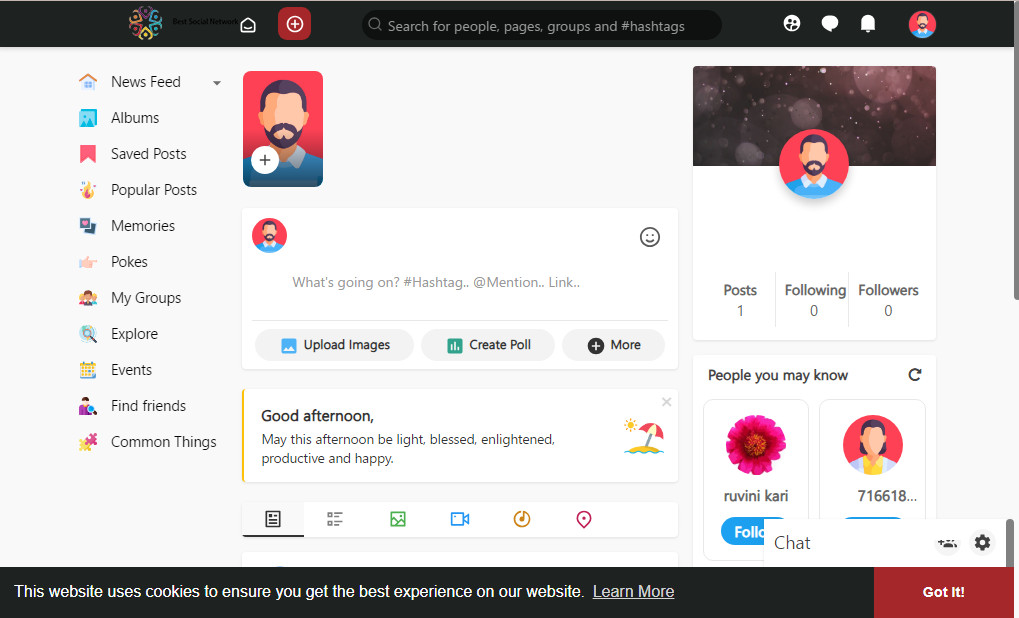Open the emoji picker smiley icon
The height and width of the screenshot is (618, 1019).
click(x=650, y=237)
